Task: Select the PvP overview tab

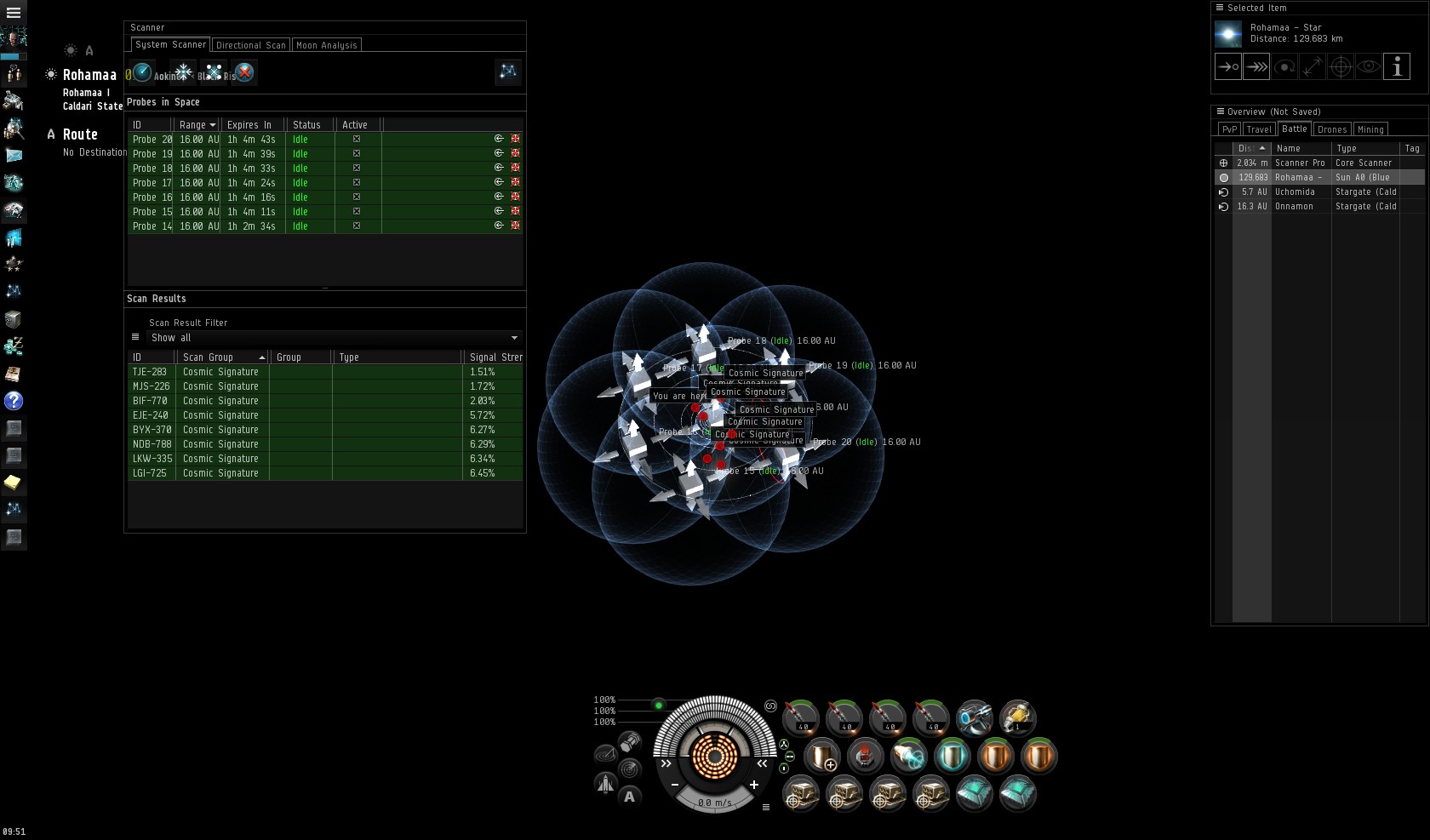Action: coord(1229,129)
